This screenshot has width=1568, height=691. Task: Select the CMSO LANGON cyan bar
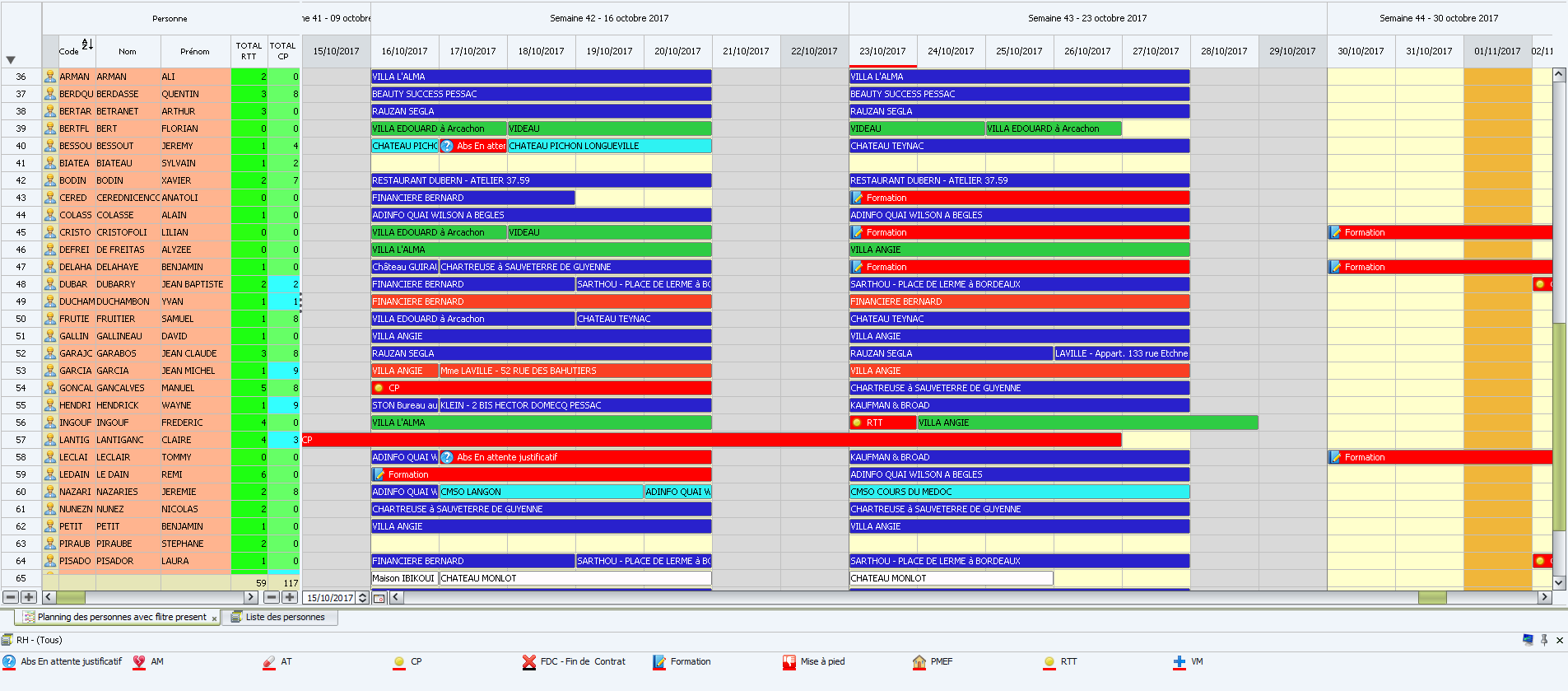(541, 492)
